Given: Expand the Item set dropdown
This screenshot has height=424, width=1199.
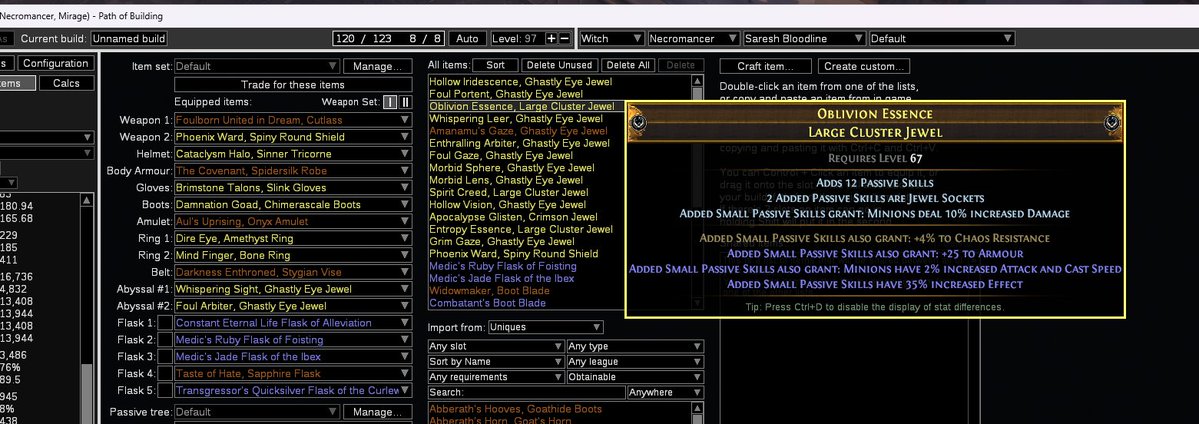Looking at the screenshot, I should (x=257, y=67).
